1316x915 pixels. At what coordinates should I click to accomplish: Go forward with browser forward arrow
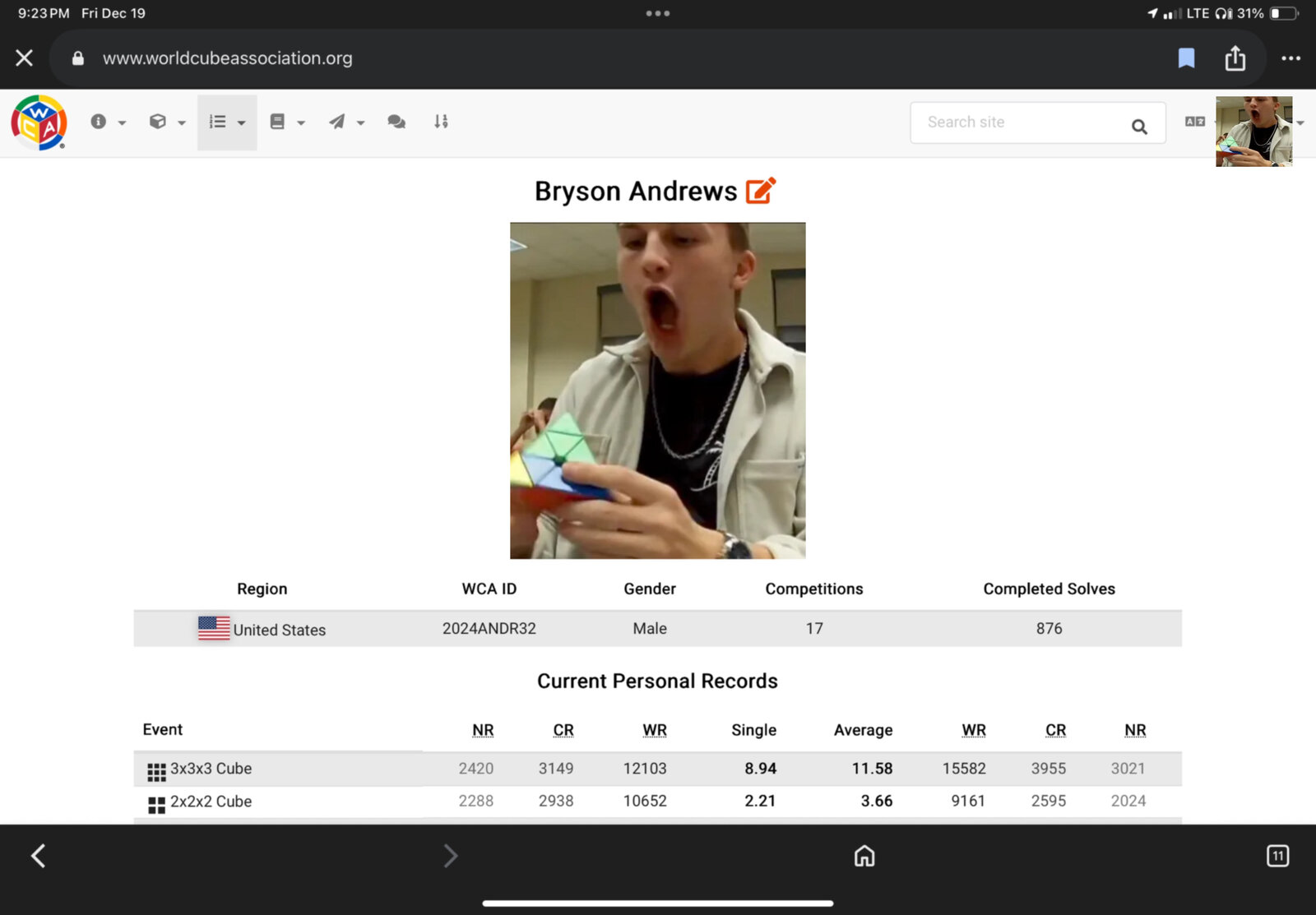click(451, 856)
